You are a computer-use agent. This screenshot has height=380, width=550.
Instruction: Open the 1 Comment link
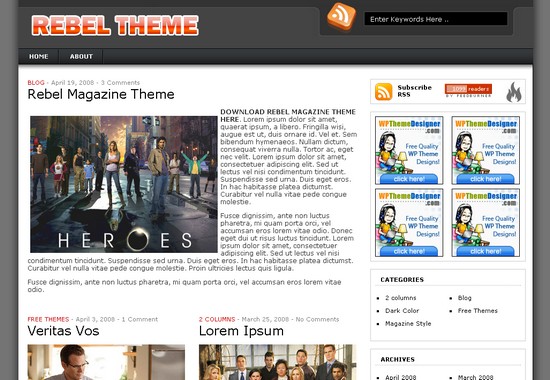point(140,319)
